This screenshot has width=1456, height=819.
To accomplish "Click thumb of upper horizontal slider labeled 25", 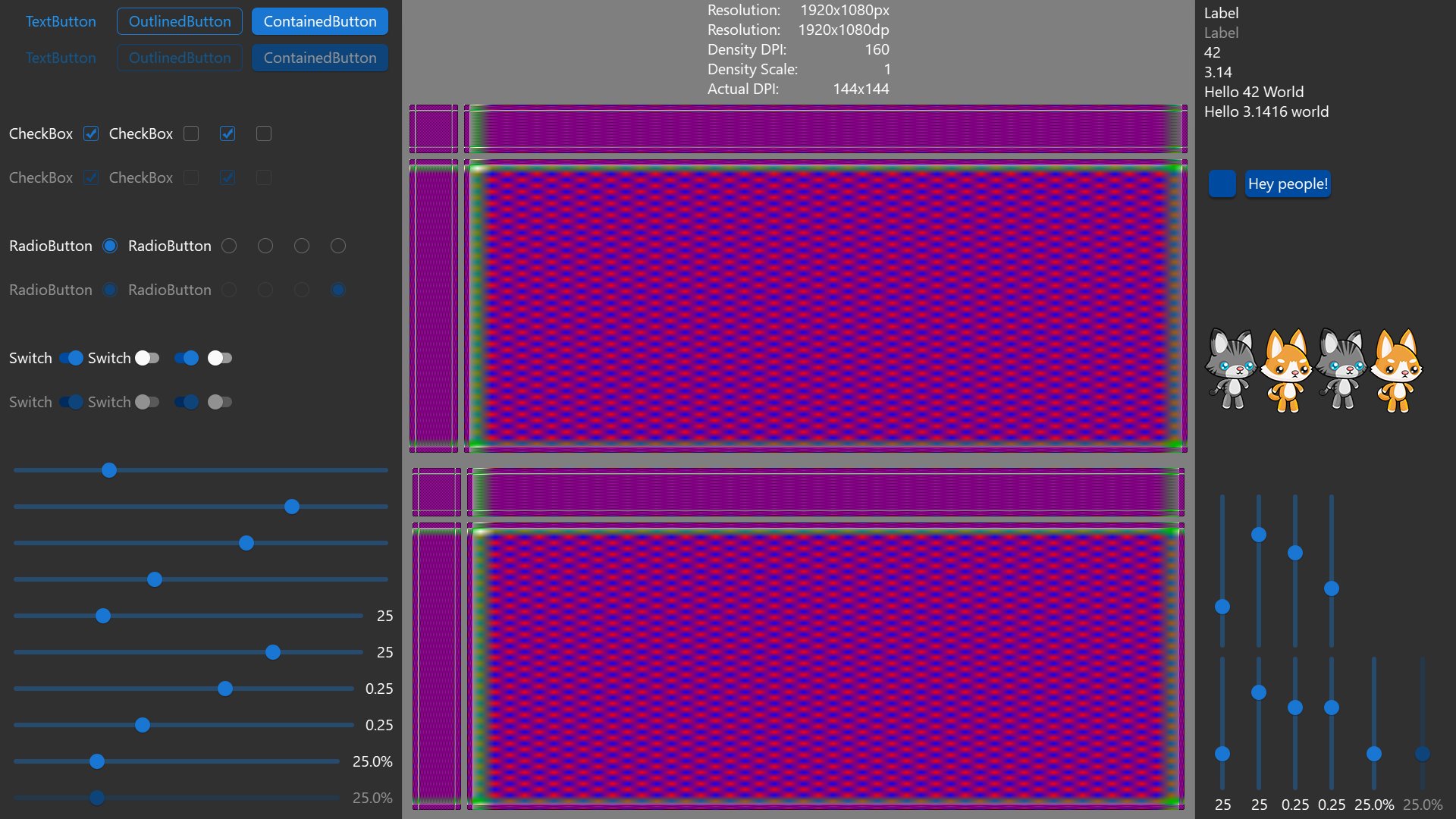I will click(103, 616).
